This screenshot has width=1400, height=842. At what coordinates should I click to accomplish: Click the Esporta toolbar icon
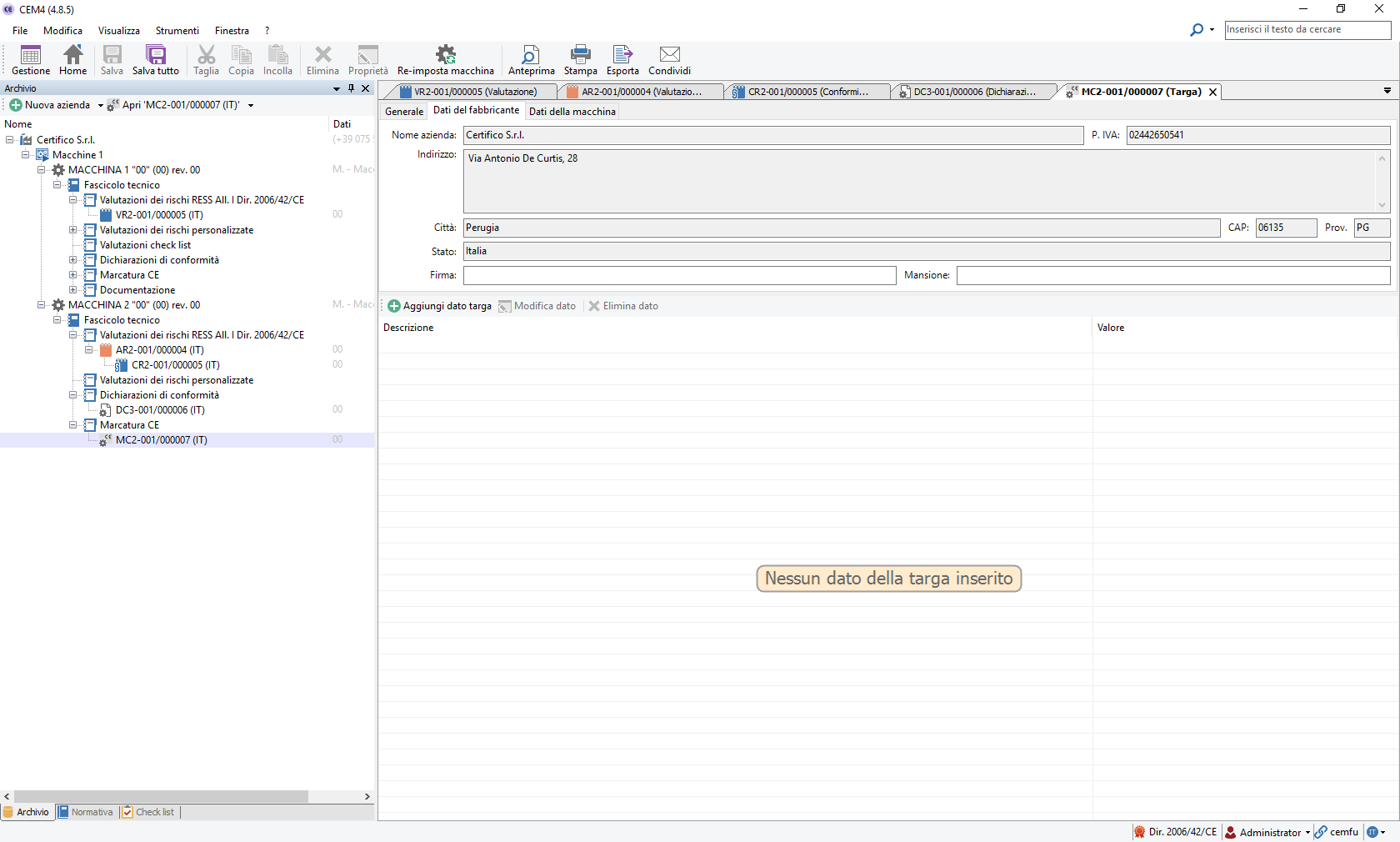[x=622, y=59]
